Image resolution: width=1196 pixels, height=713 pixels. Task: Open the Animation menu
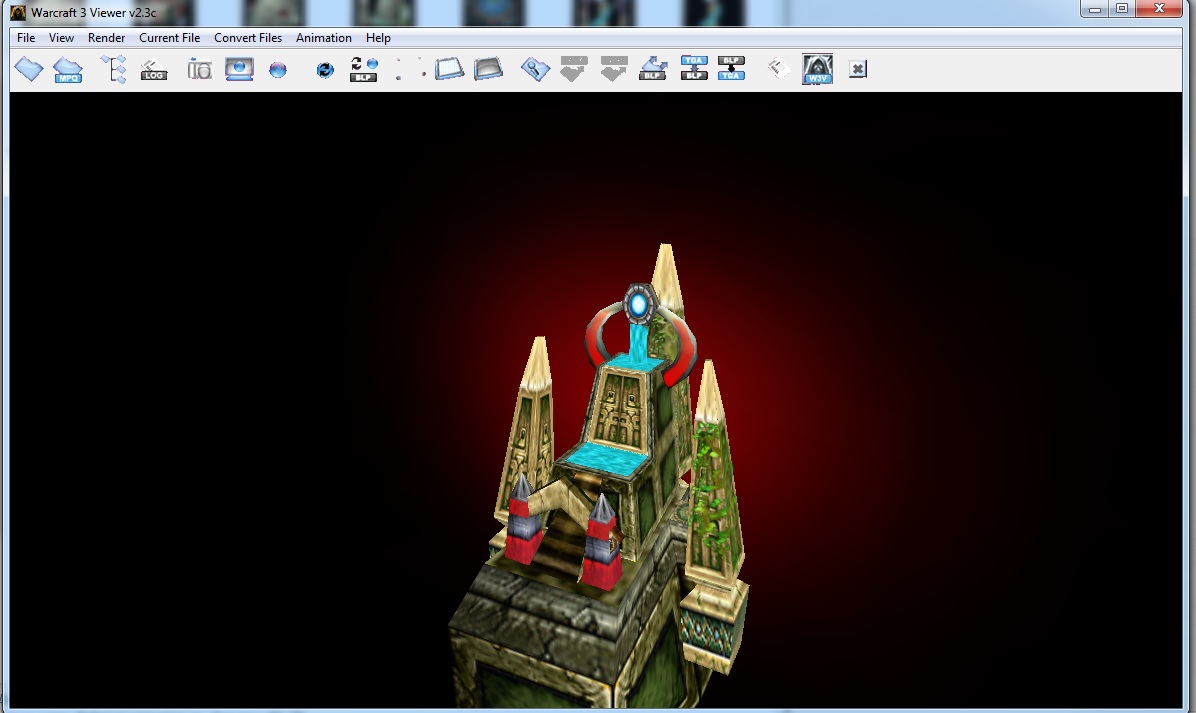(323, 37)
